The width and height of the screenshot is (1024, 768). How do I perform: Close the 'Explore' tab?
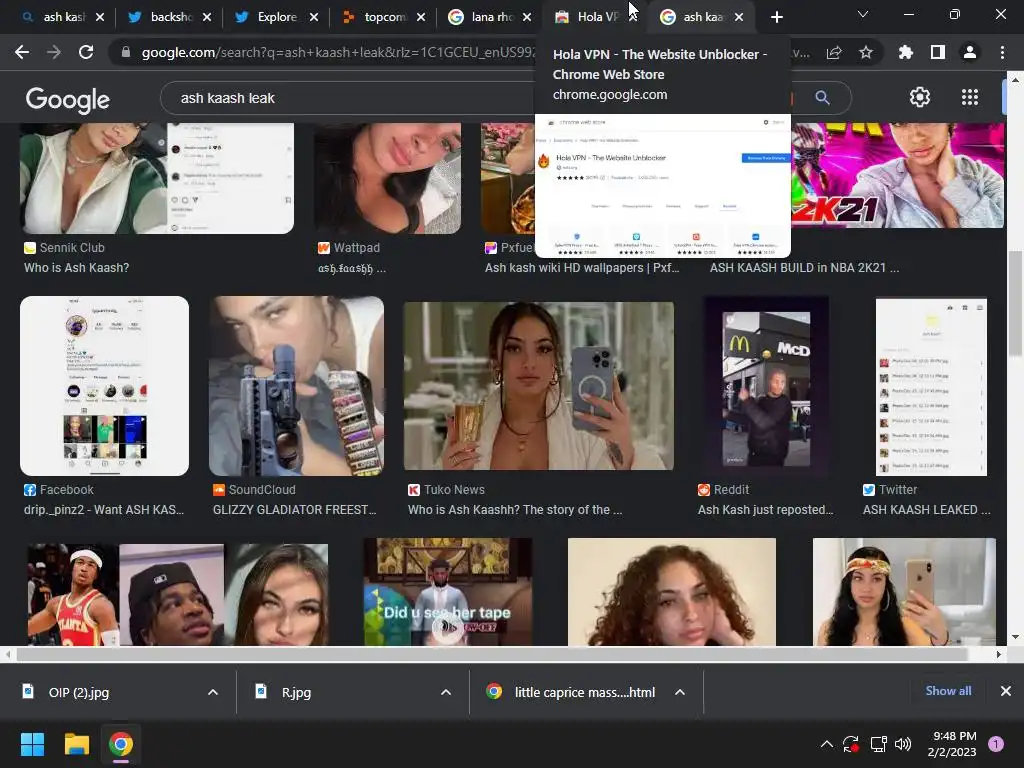[x=313, y=17]
